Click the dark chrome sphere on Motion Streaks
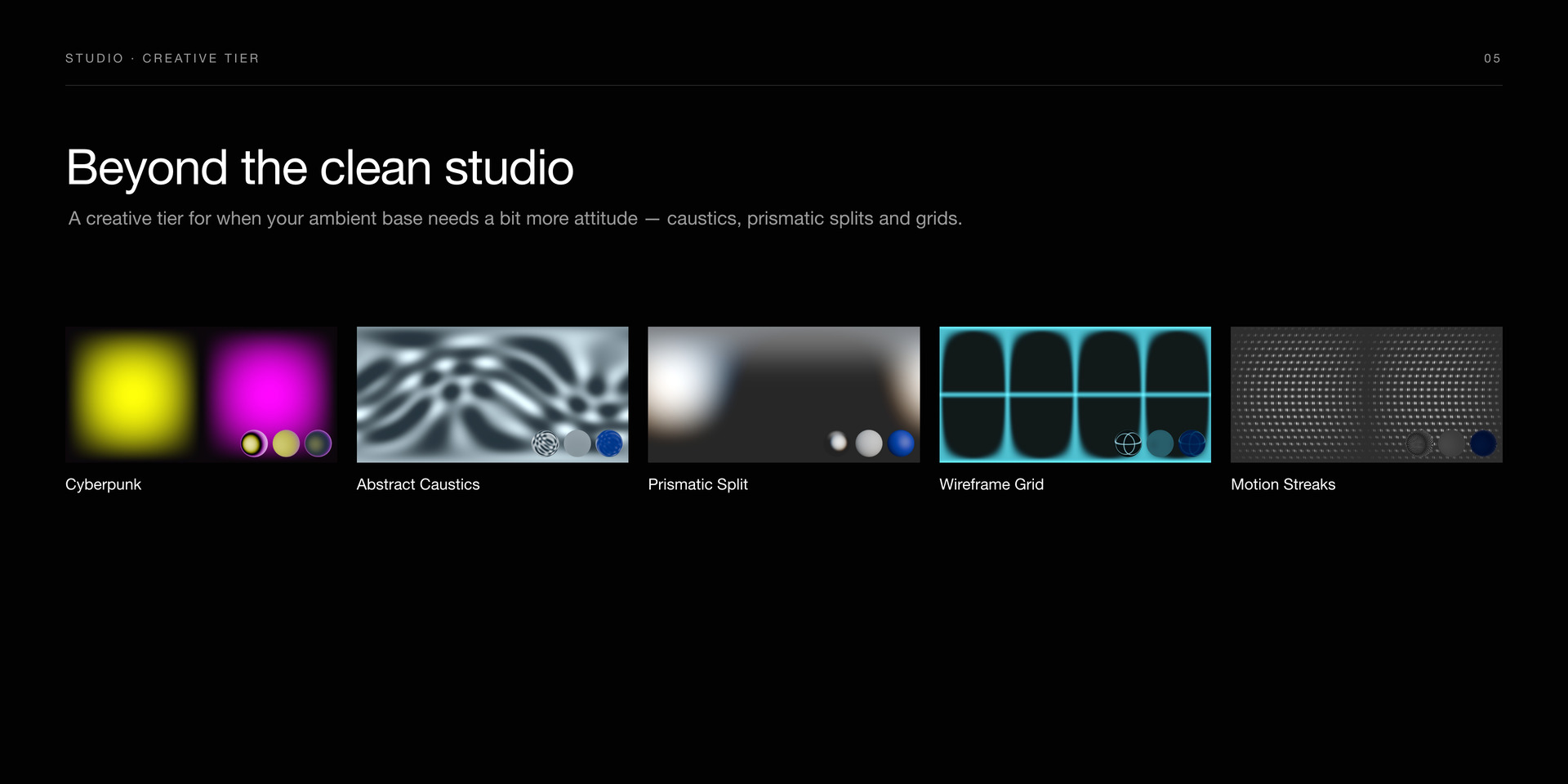The height and width of the screenshot is (784, 1568). point(1419,443)
